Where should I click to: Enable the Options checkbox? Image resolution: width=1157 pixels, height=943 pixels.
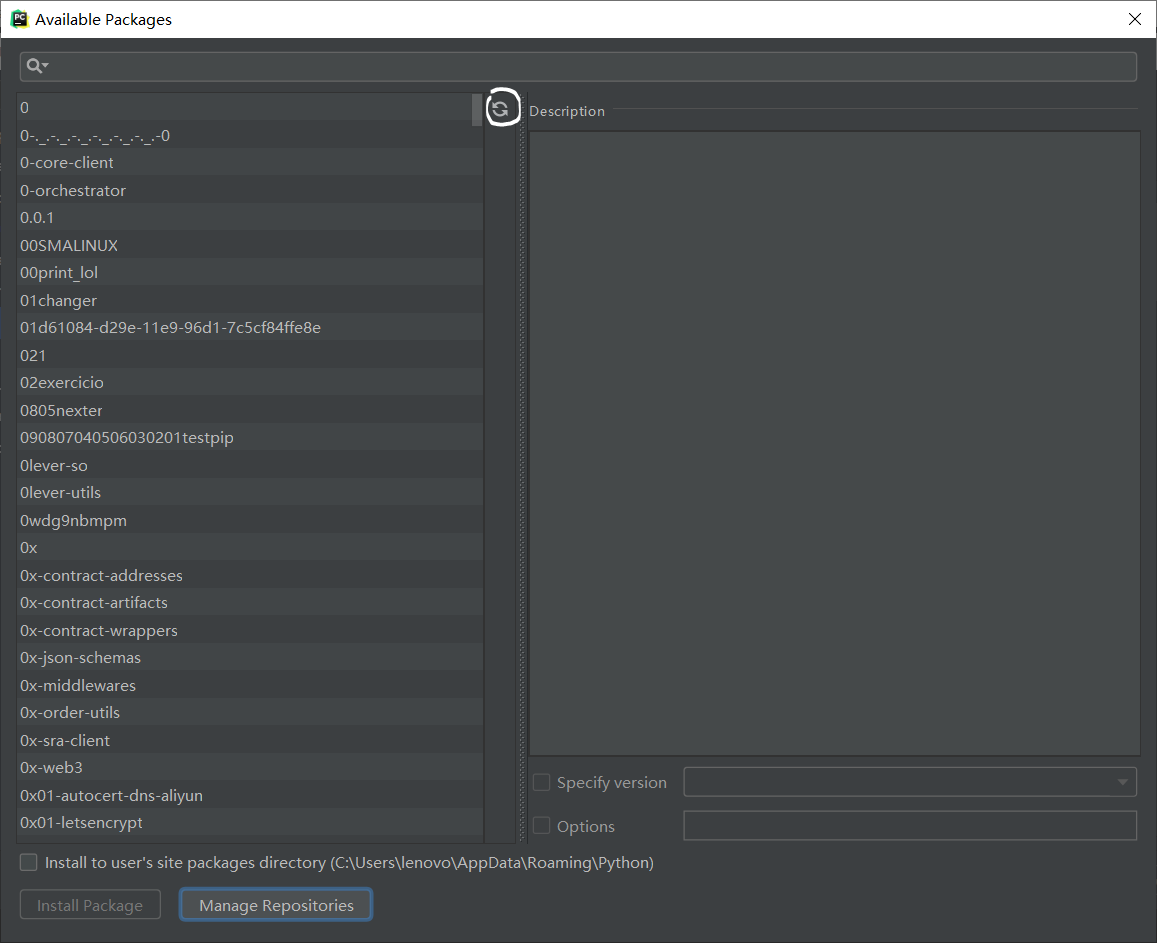click(542, 826)
